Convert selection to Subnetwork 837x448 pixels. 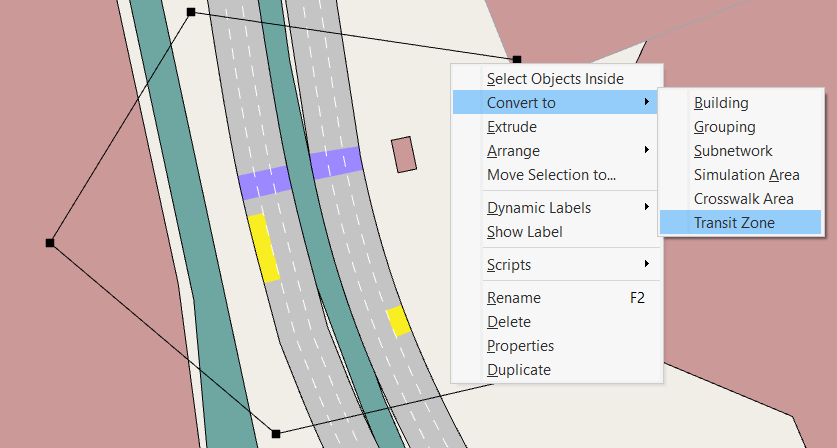[732, 151]
